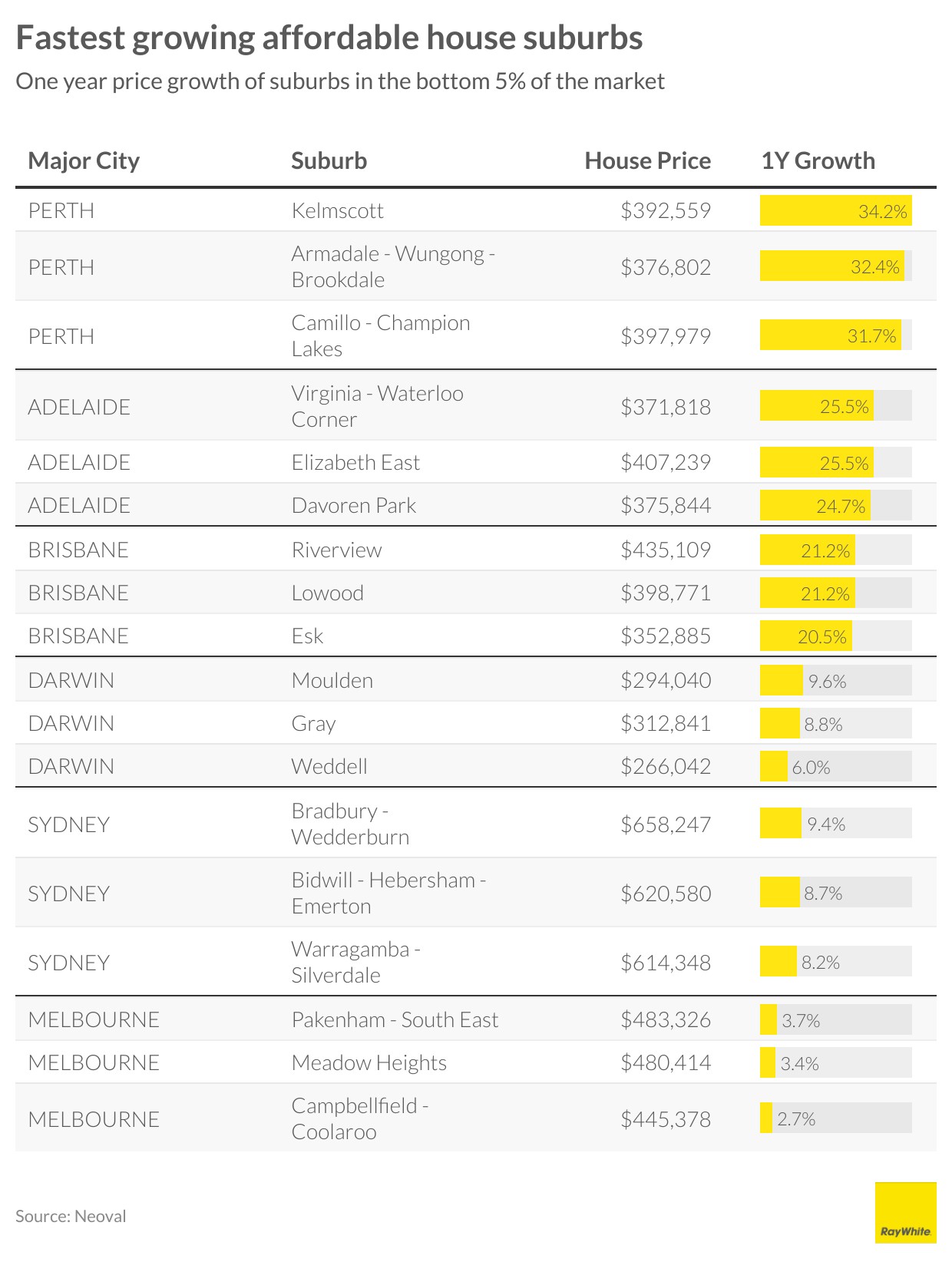Click the Davoren Park suburb name
952x1262 pixels.
click(x=353, y=505)
